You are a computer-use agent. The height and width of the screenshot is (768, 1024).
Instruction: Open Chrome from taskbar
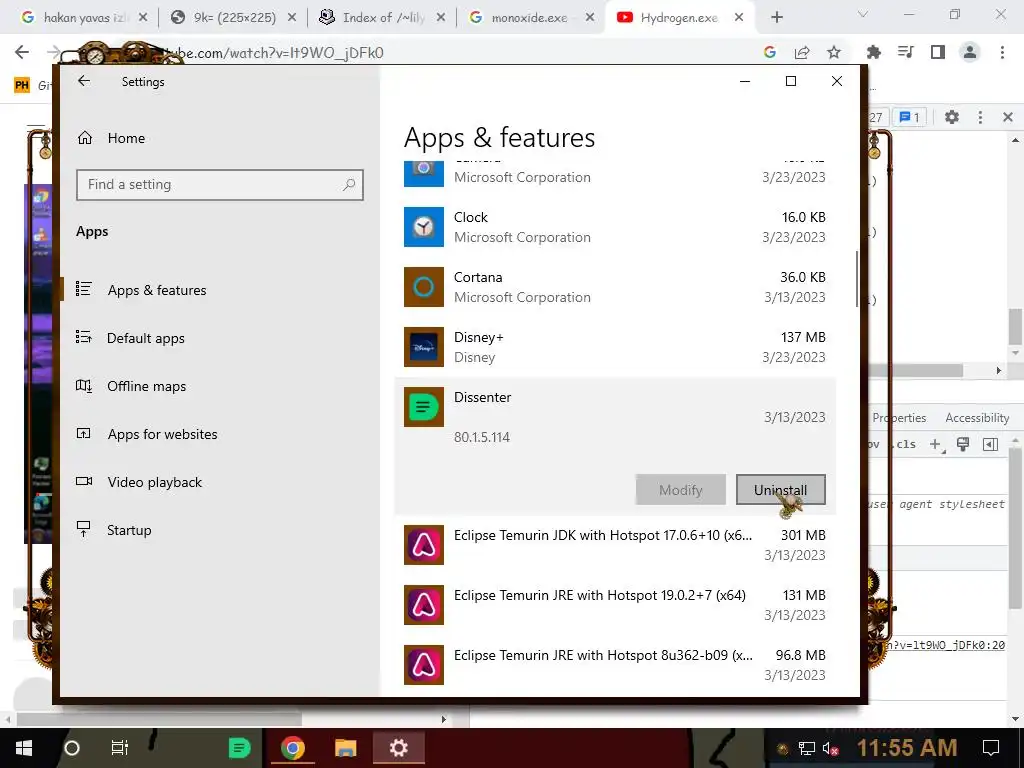293,748
